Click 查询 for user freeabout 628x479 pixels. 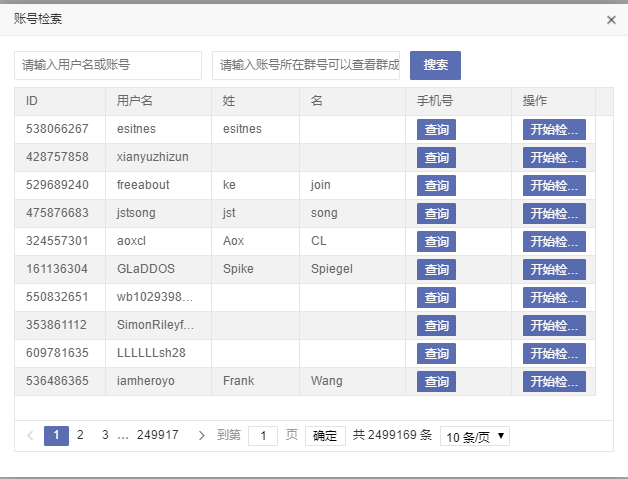436,185
